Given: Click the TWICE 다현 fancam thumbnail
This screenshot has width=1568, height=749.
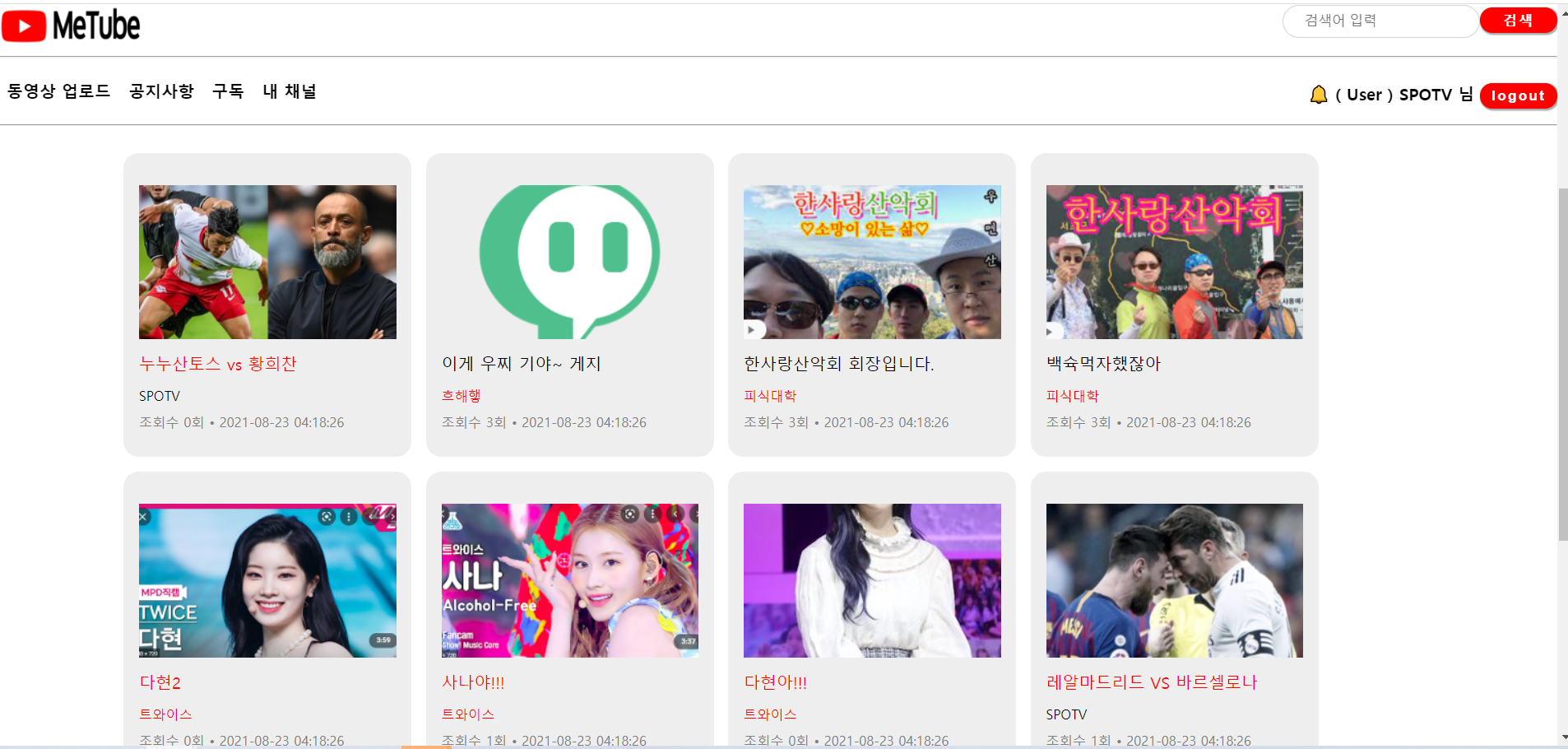Looking at the screenshot, I should (267, 580).
